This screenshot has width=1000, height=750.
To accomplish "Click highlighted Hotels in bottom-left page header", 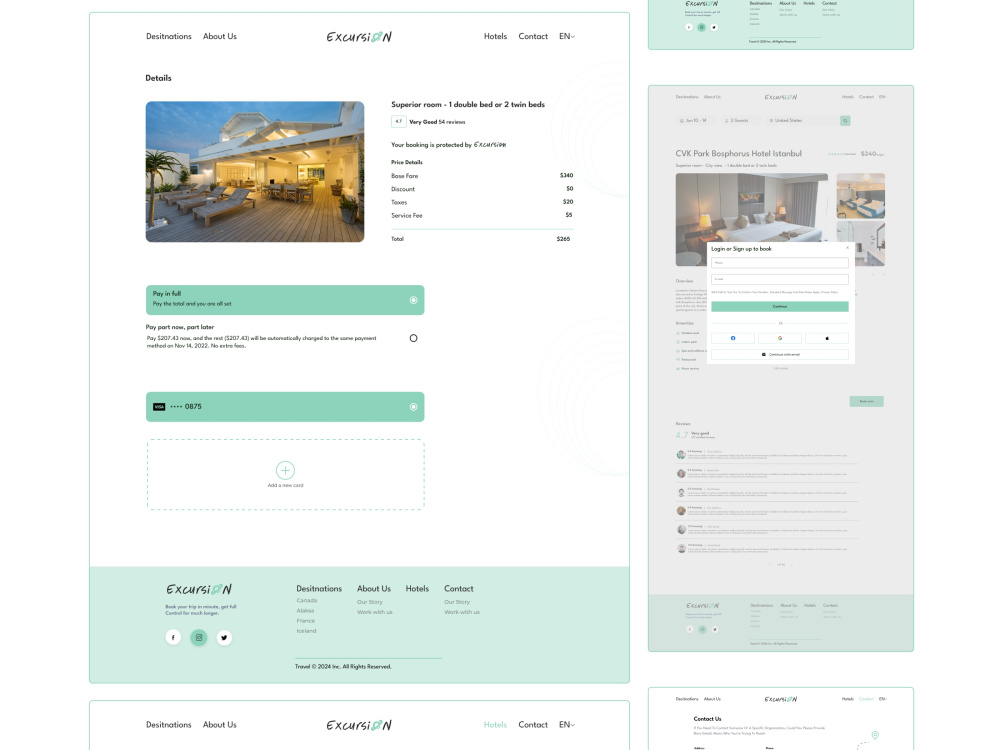I will coord(495,724).
